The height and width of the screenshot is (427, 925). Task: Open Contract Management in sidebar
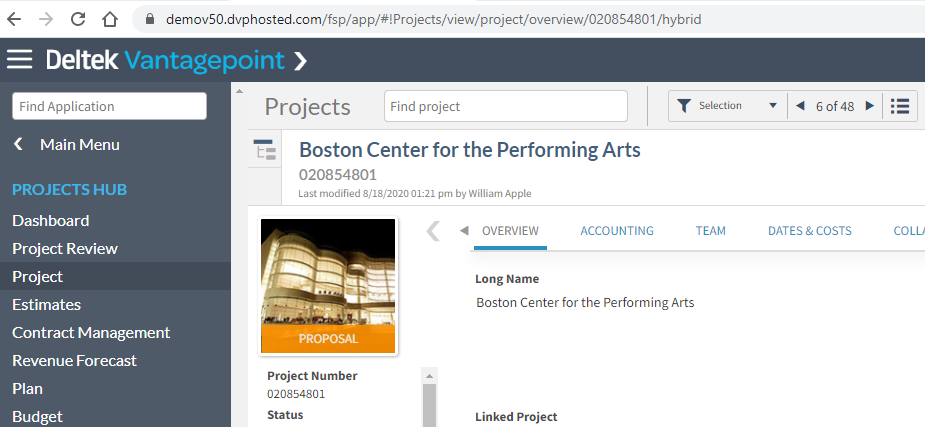pyautogui.click(x=91, y=332)
